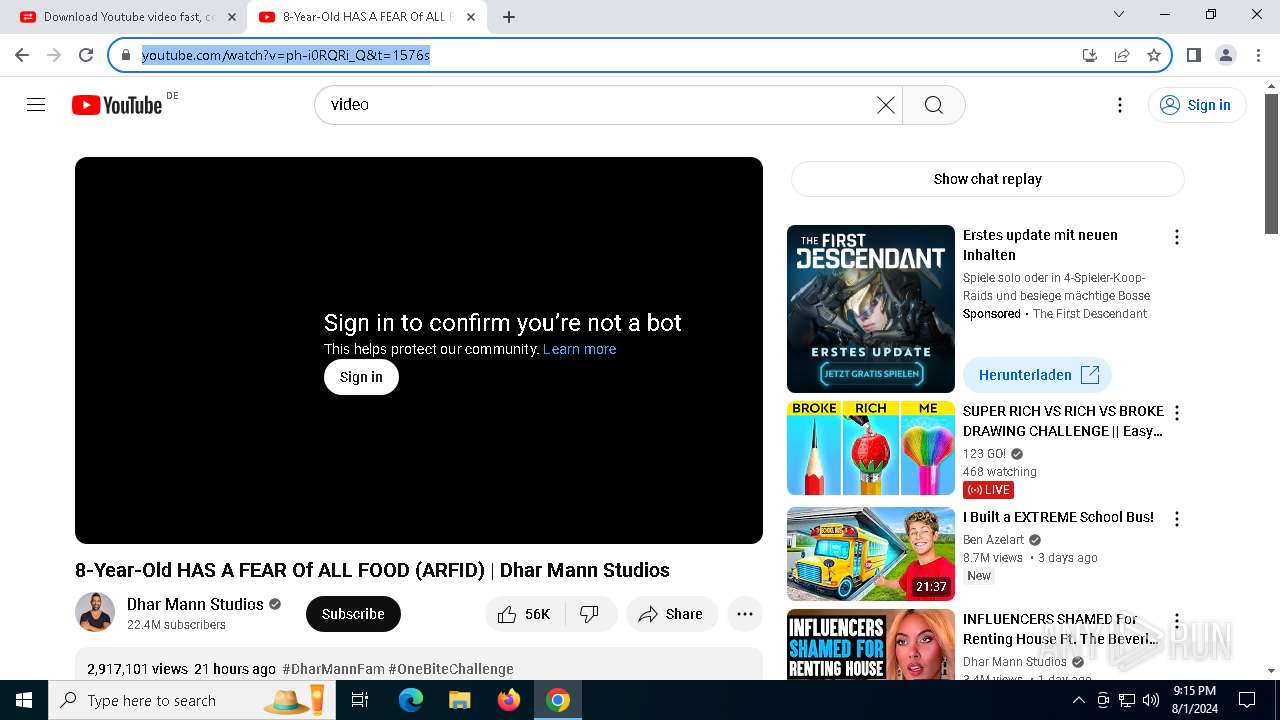
Task: Open Windows Start menu
Action: [24, 700]
